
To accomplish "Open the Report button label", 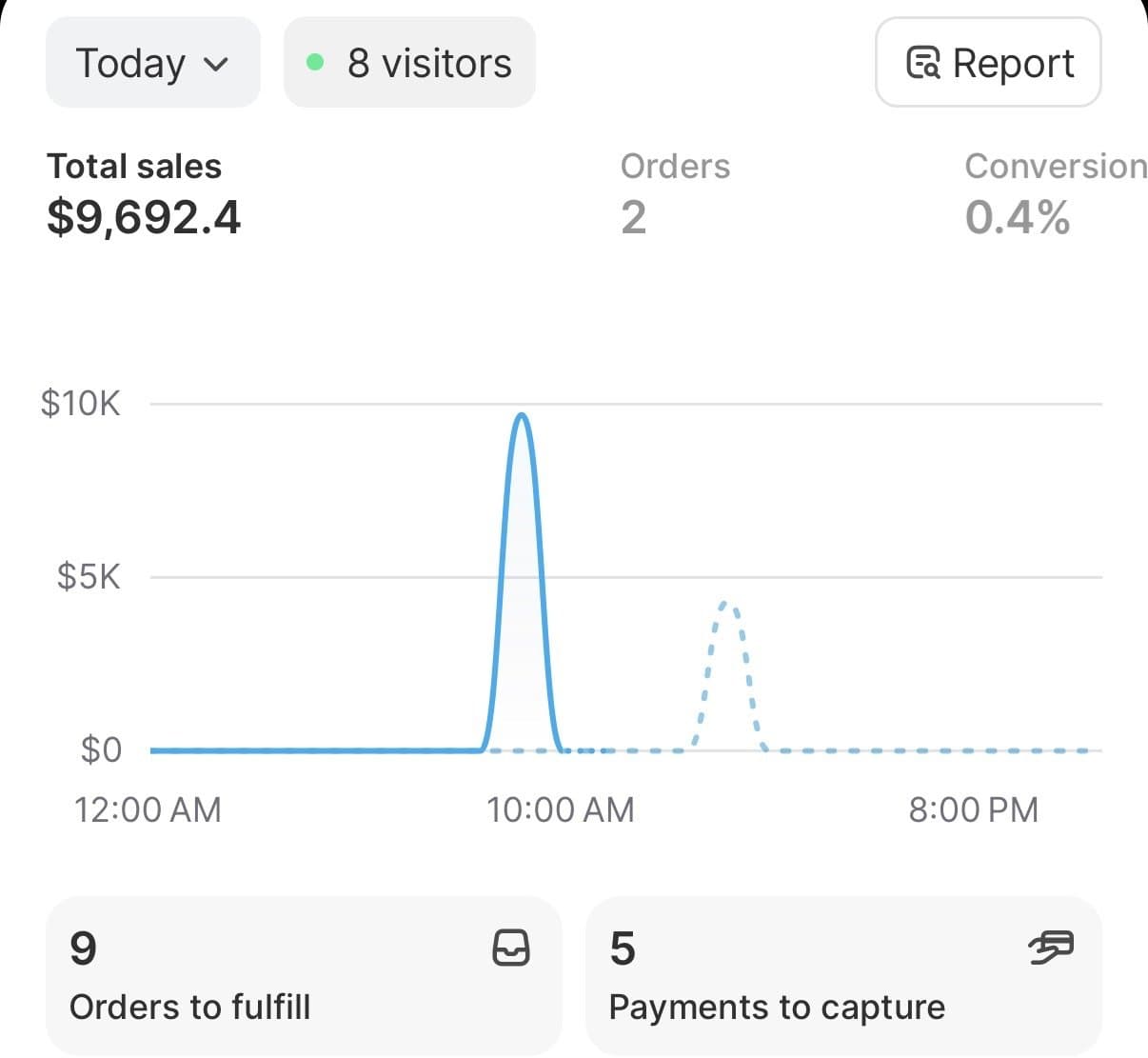I will pos(1013,63).
